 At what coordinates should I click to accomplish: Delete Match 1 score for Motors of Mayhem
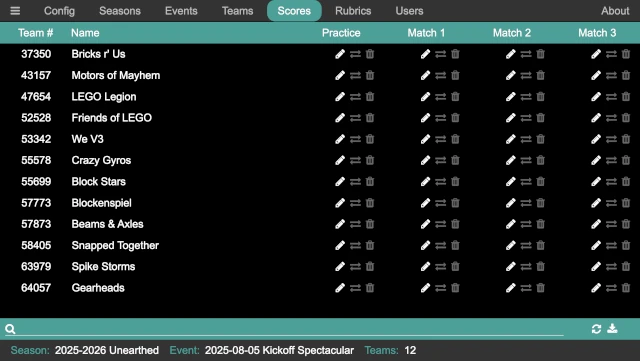point(455,75)
